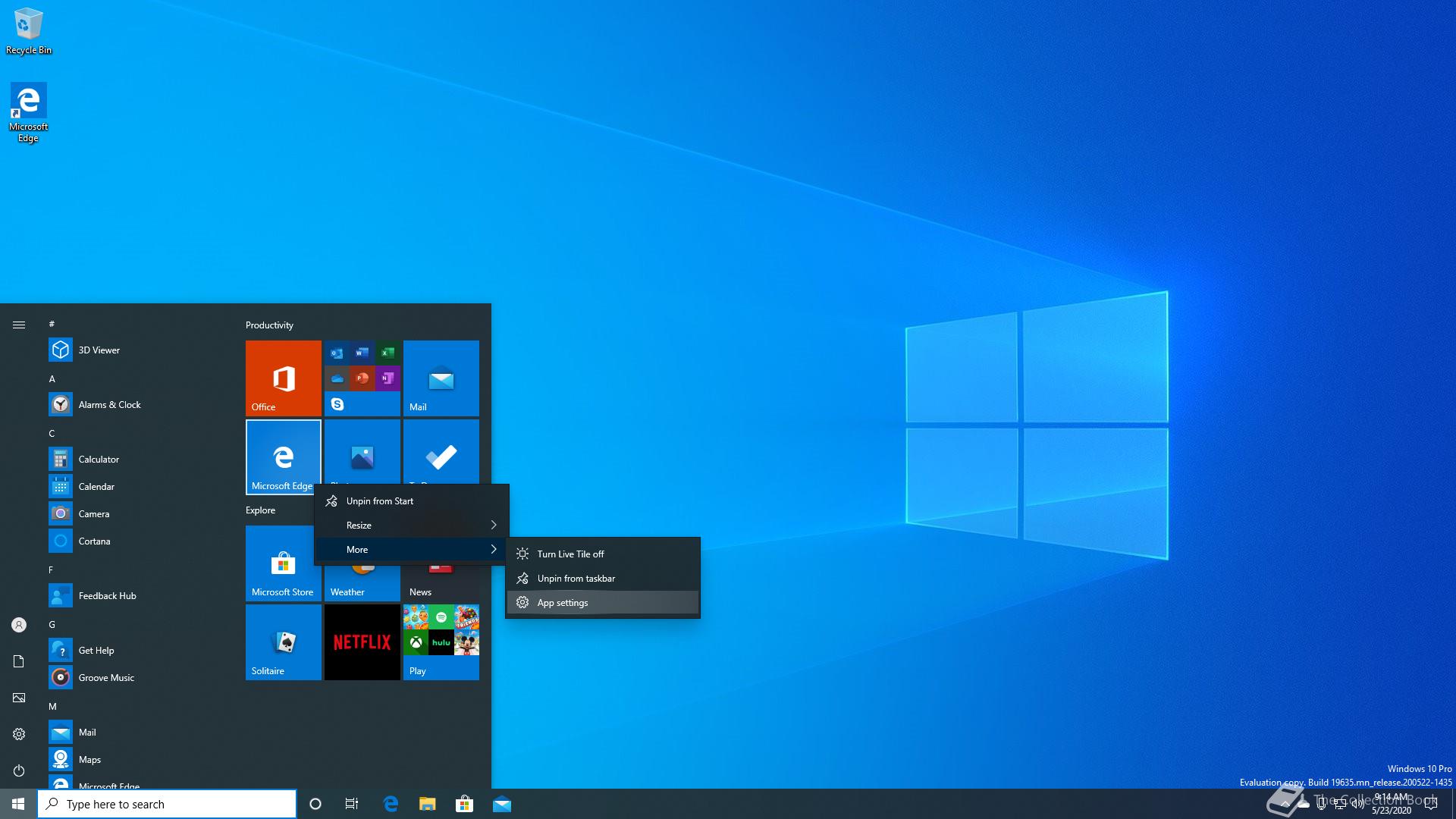Open Start menu power options
This screenshot has height=819, width=1456.
19,770
